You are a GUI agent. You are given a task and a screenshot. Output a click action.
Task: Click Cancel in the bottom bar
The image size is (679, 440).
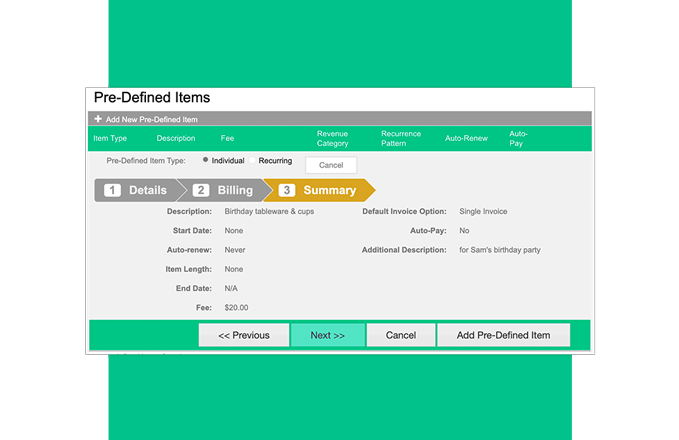pos(400,335)
